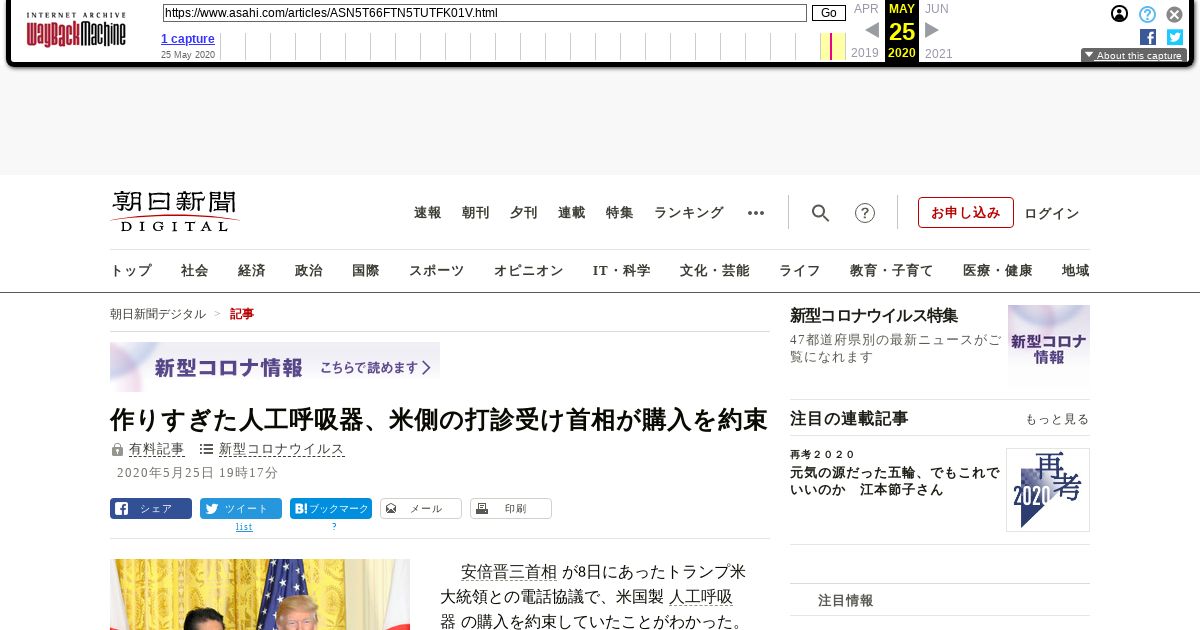Select the 地域 category tab

click(1076, 271)
